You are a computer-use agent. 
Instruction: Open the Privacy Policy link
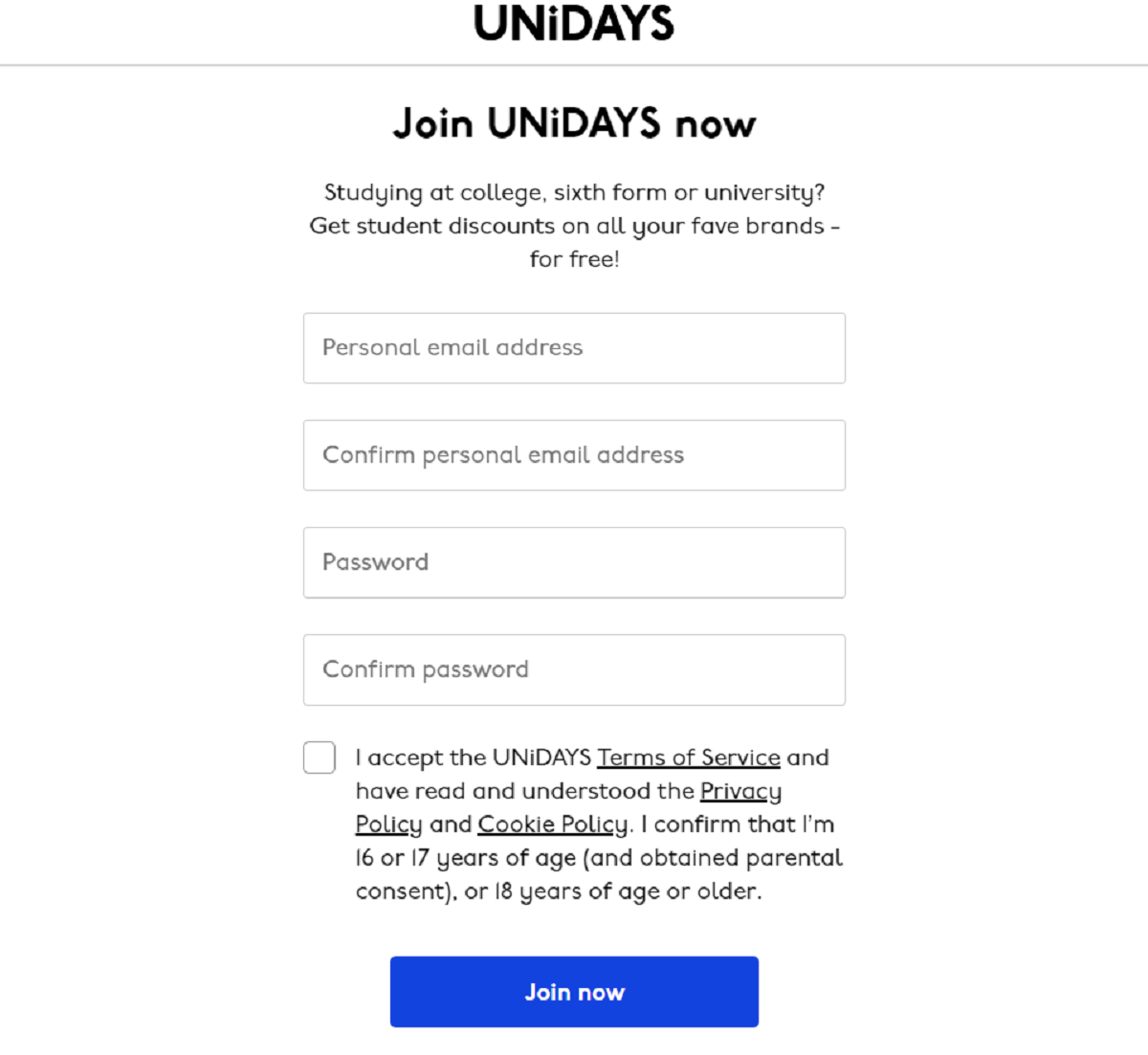[x=740, y=791]
